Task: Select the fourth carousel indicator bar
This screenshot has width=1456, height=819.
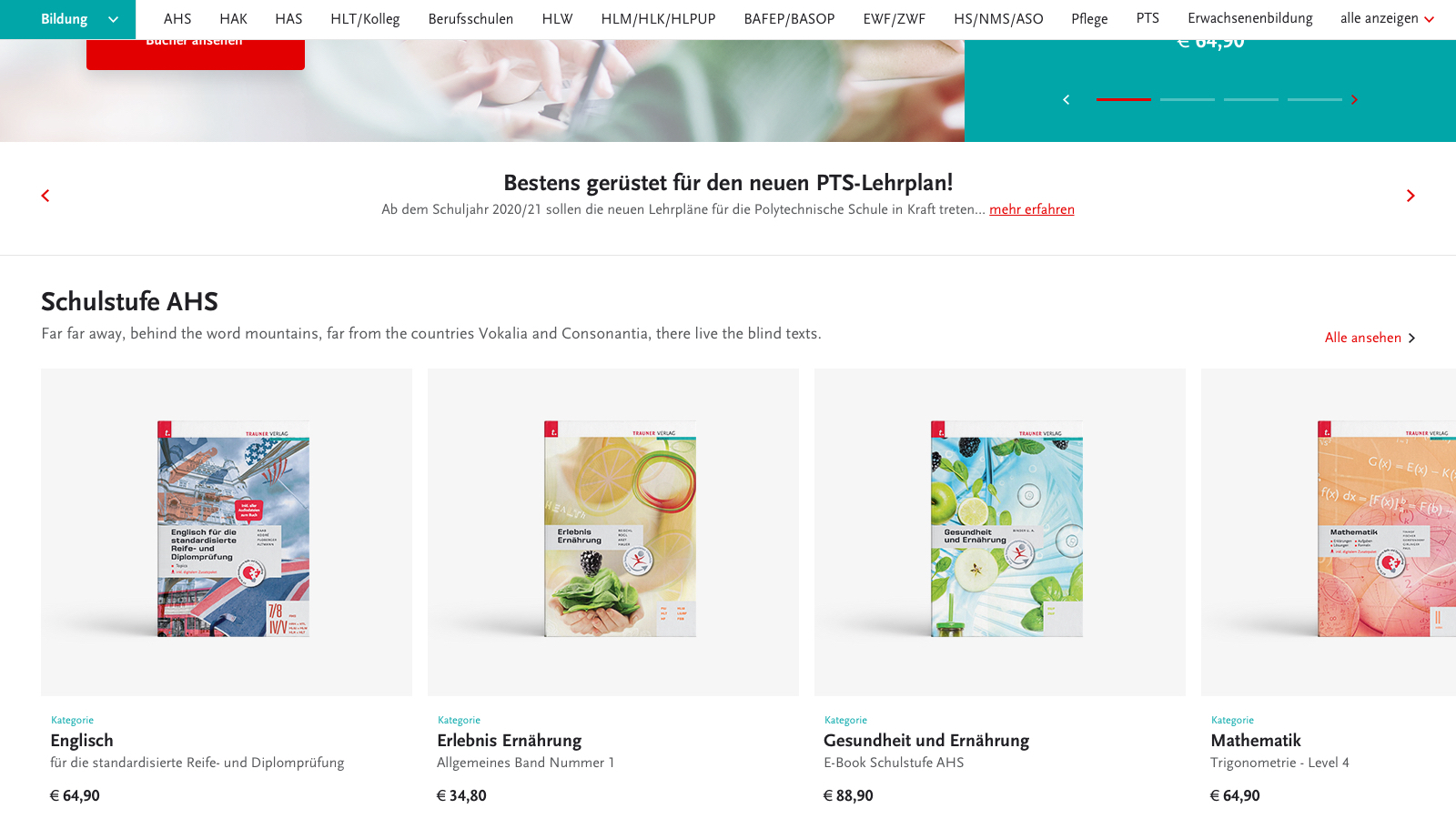Action: [x=1315, y=99]
